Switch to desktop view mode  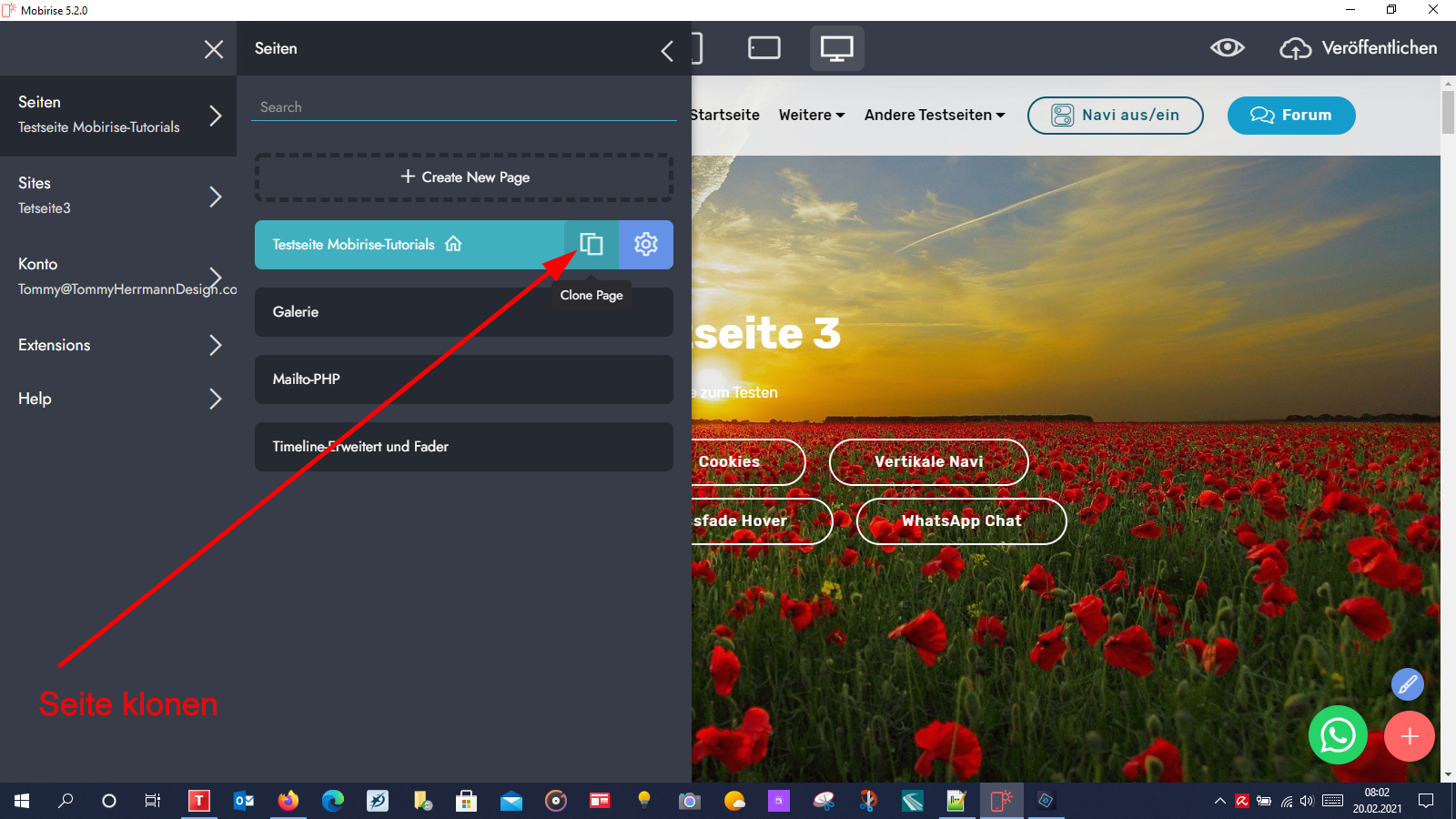(836, 48)
